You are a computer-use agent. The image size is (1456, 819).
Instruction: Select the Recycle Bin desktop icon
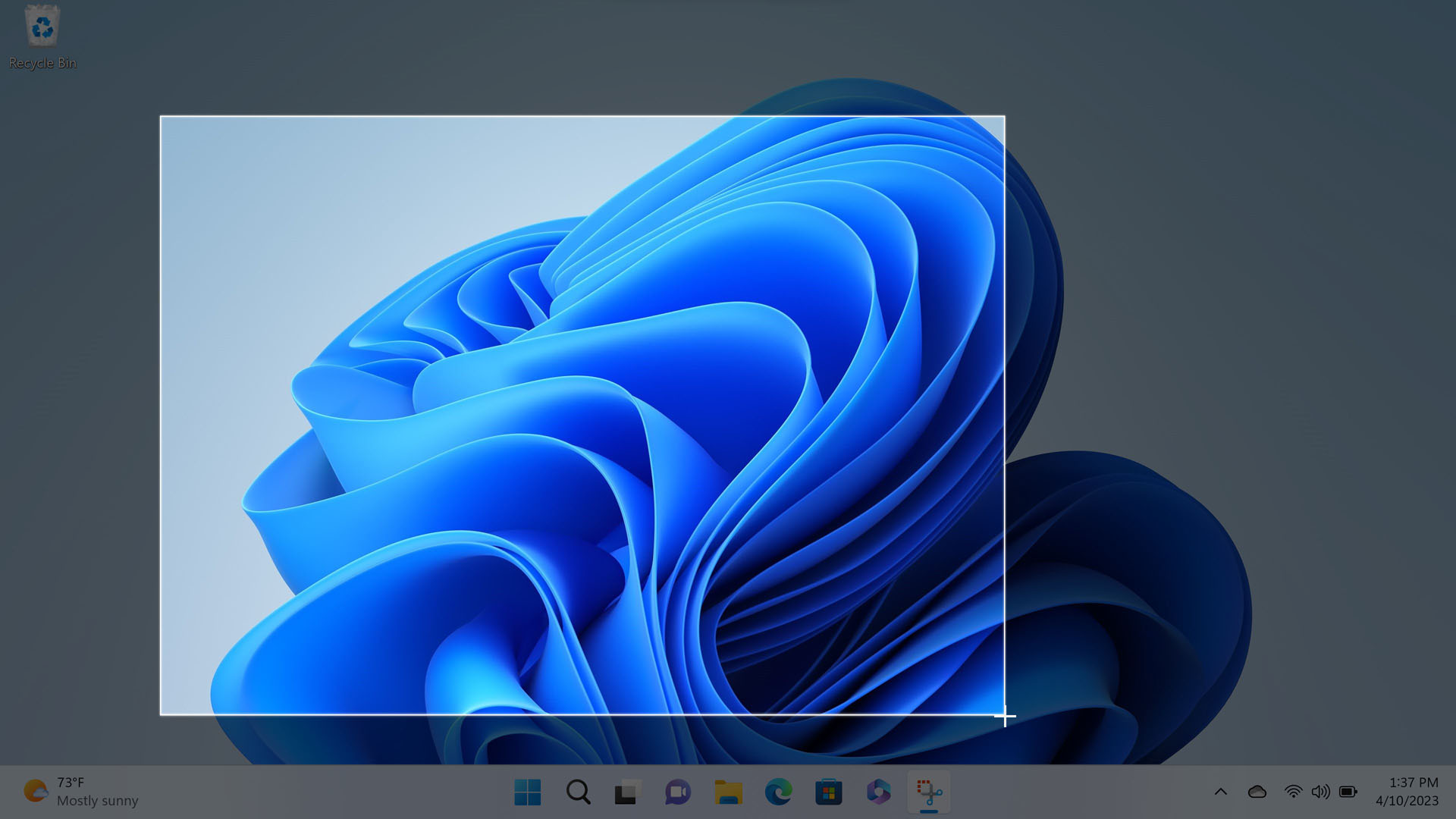tap(42, 36)
